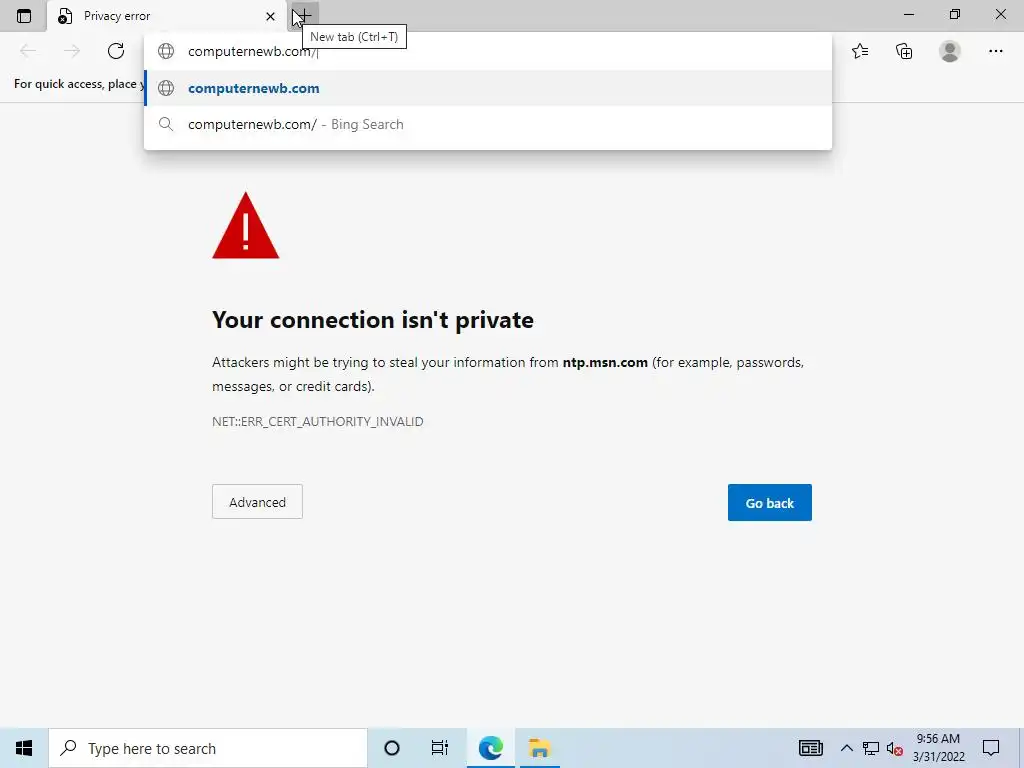This screenshot has height=768, width=1024.
Task: Open the Settings and more ellipsis menu
Action: (x=995, y=51)
